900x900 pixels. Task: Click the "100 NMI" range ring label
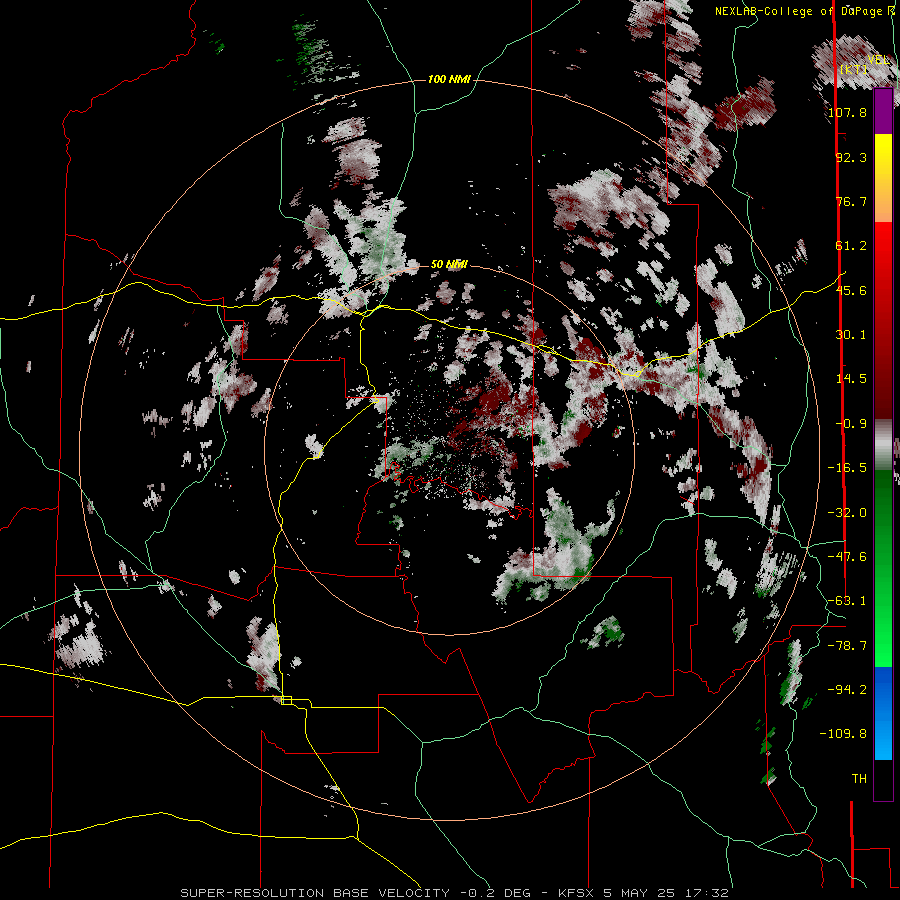point(449,79)
